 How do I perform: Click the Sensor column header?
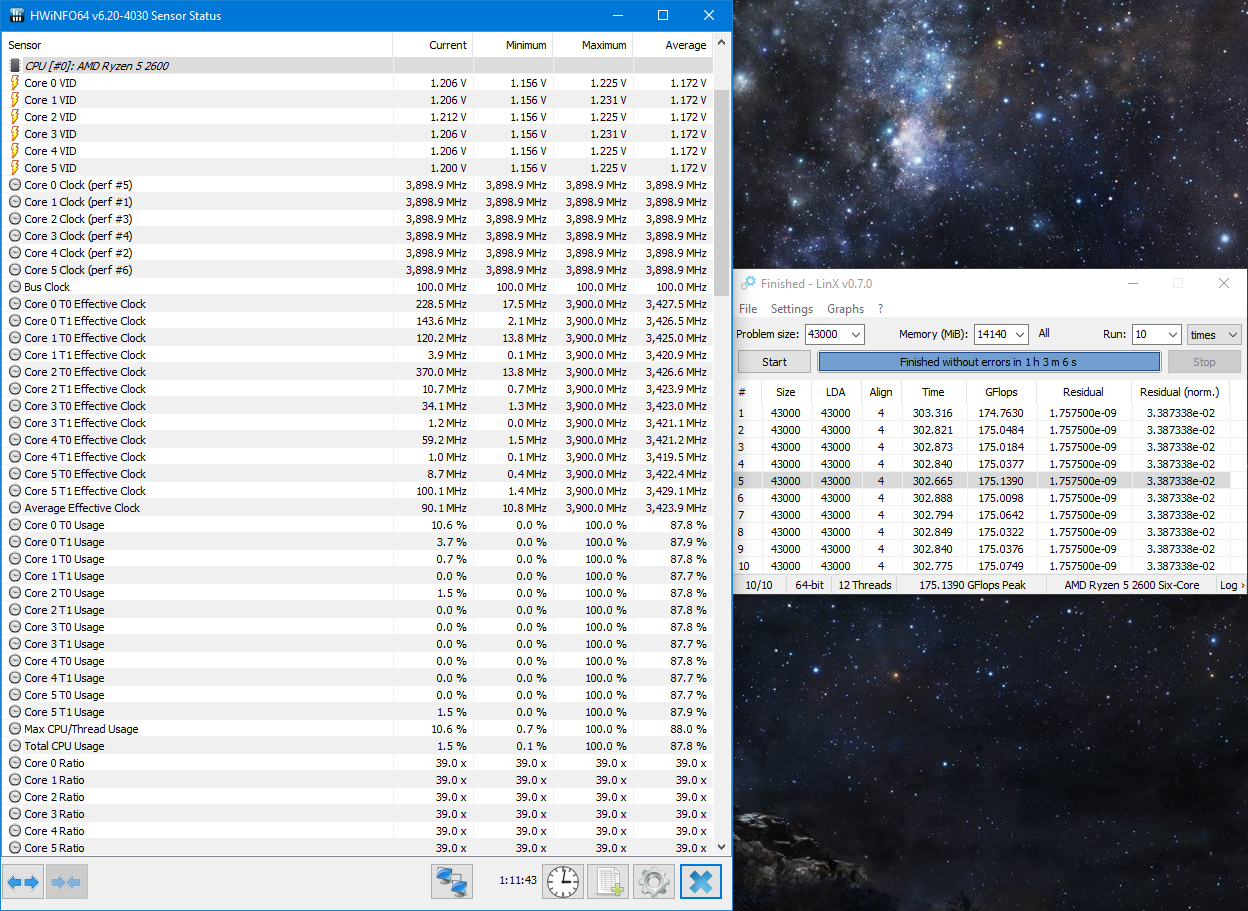tap(197, 45)
